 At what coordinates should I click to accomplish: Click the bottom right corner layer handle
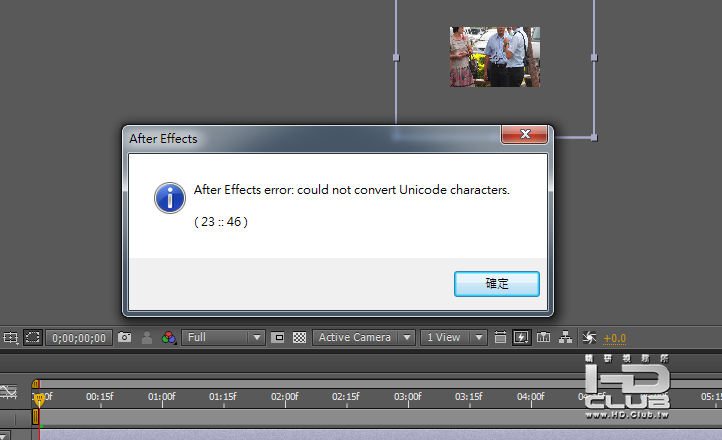point(594,138)
